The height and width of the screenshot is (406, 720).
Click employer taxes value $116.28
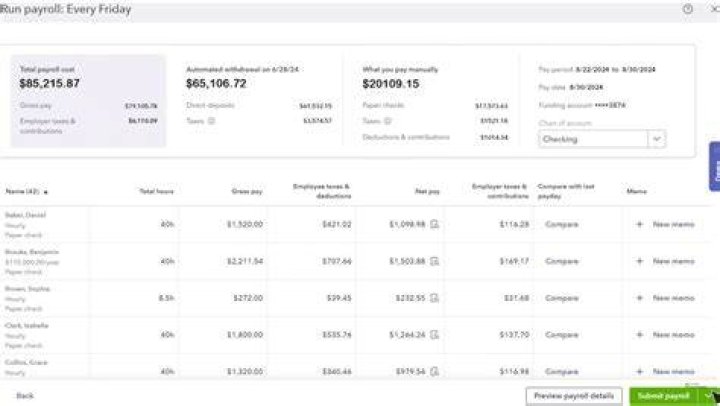coord(514,224)
